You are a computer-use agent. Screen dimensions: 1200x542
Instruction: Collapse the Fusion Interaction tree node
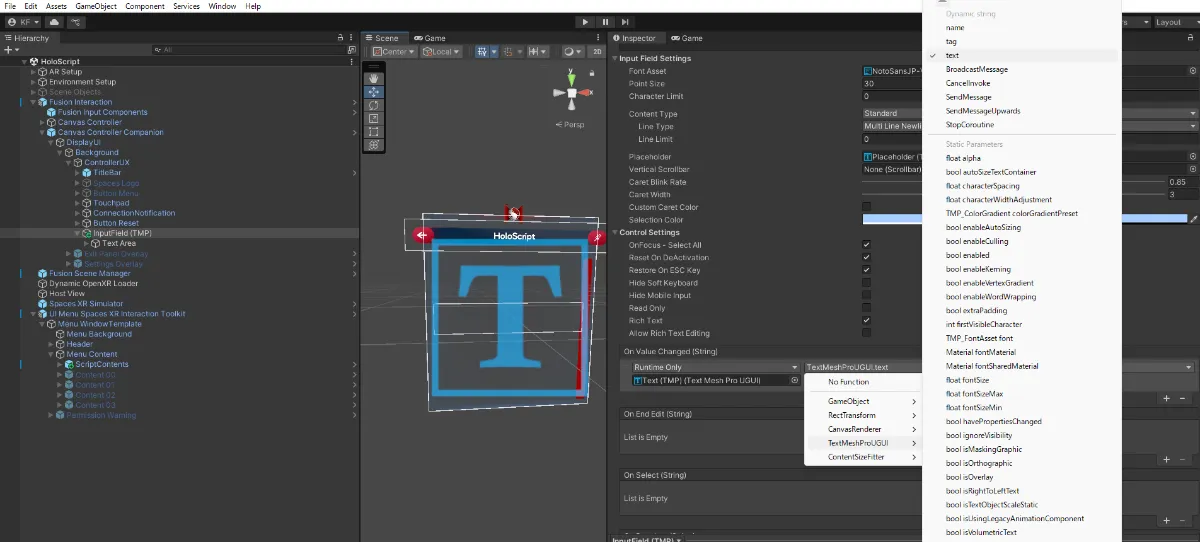tap(32, 102)
